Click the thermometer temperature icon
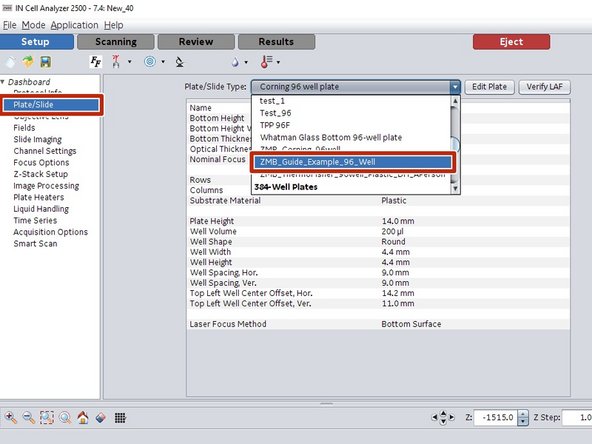Viewport: 592px width, 444px height. (x=266, y=62)
